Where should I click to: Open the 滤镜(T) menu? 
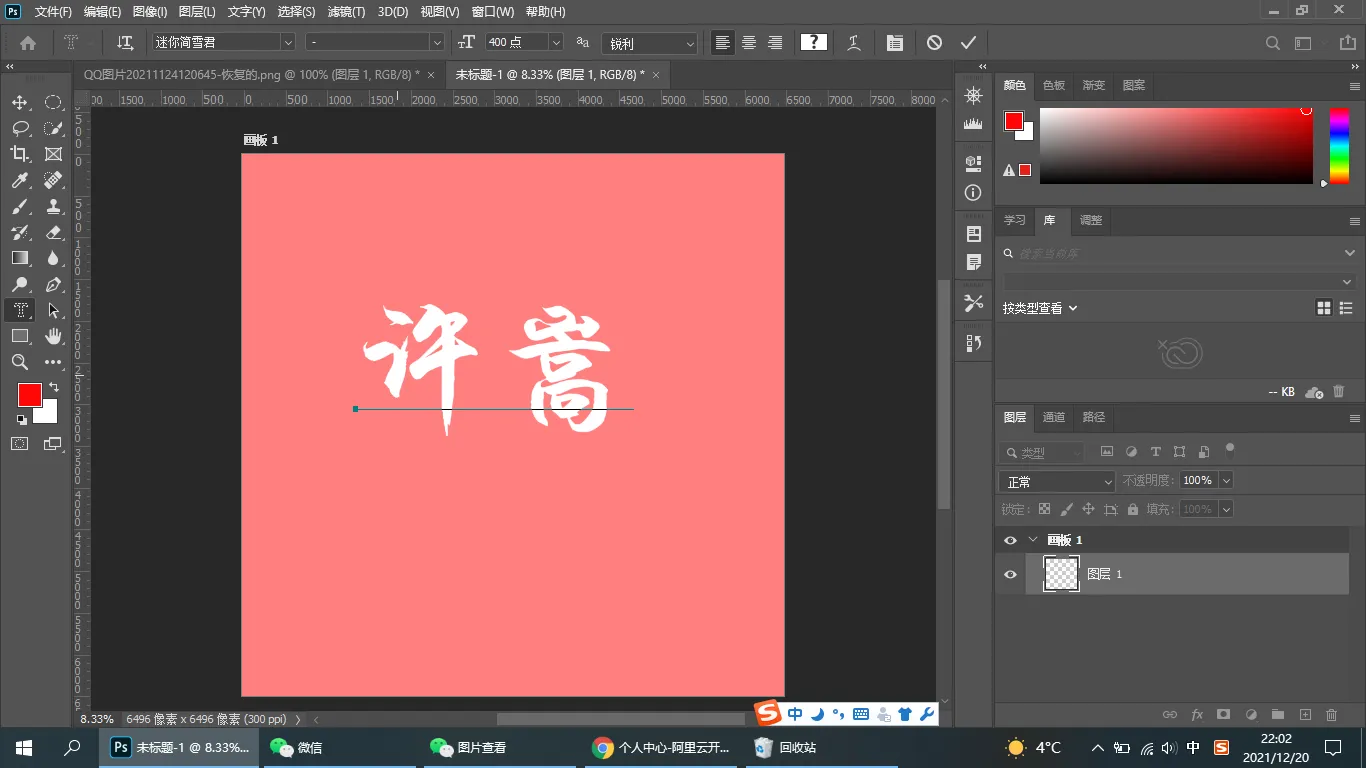346,12
